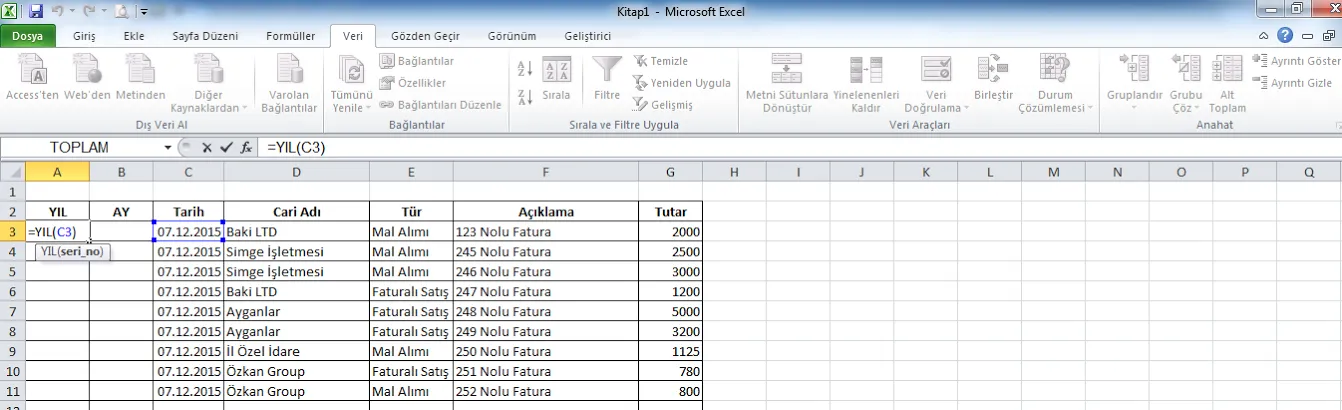Click the Ayrıntı Göster button
Viewport: 1342px width, 410px height.
(1298, 61)
